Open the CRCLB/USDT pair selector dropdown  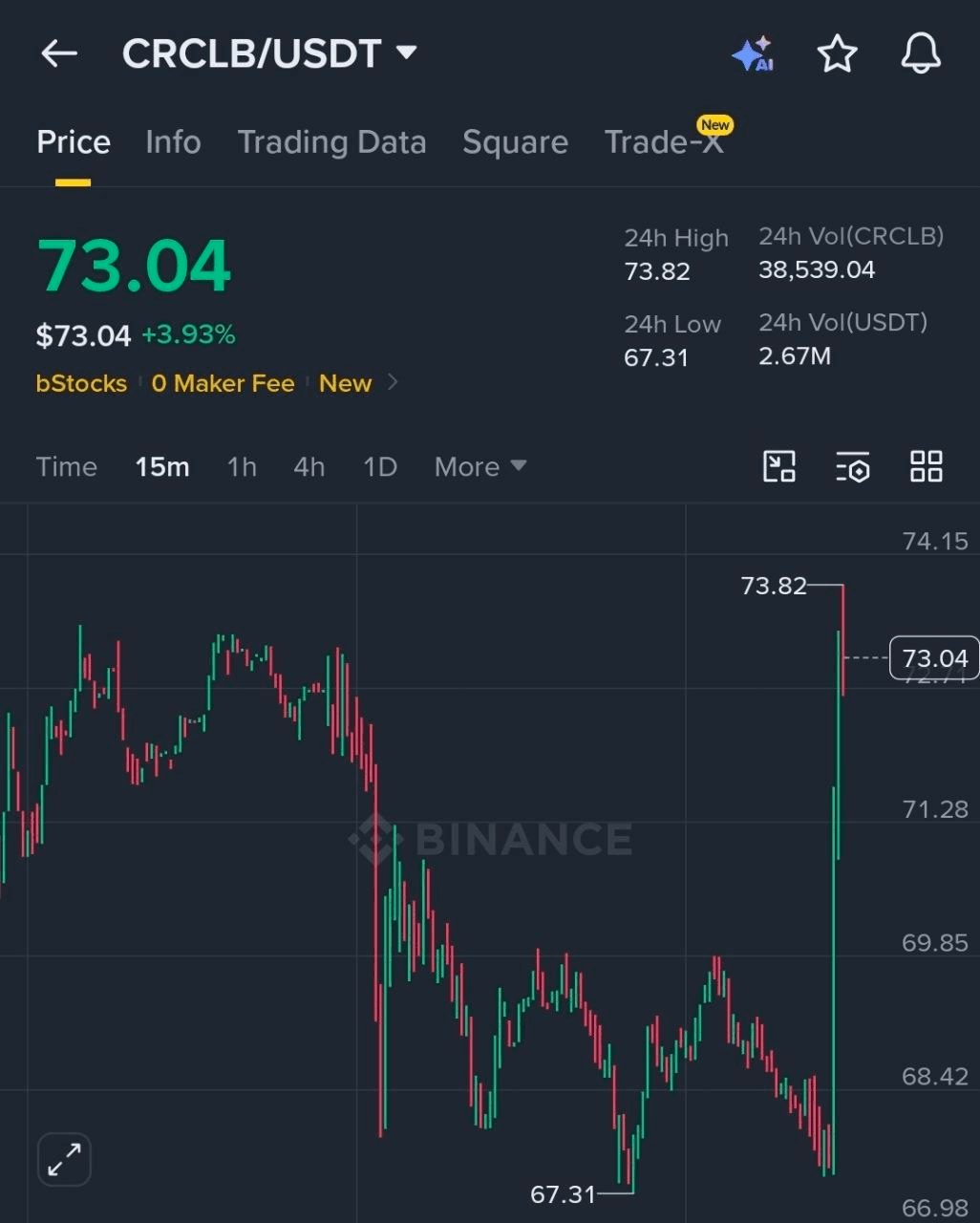(270, 54)
